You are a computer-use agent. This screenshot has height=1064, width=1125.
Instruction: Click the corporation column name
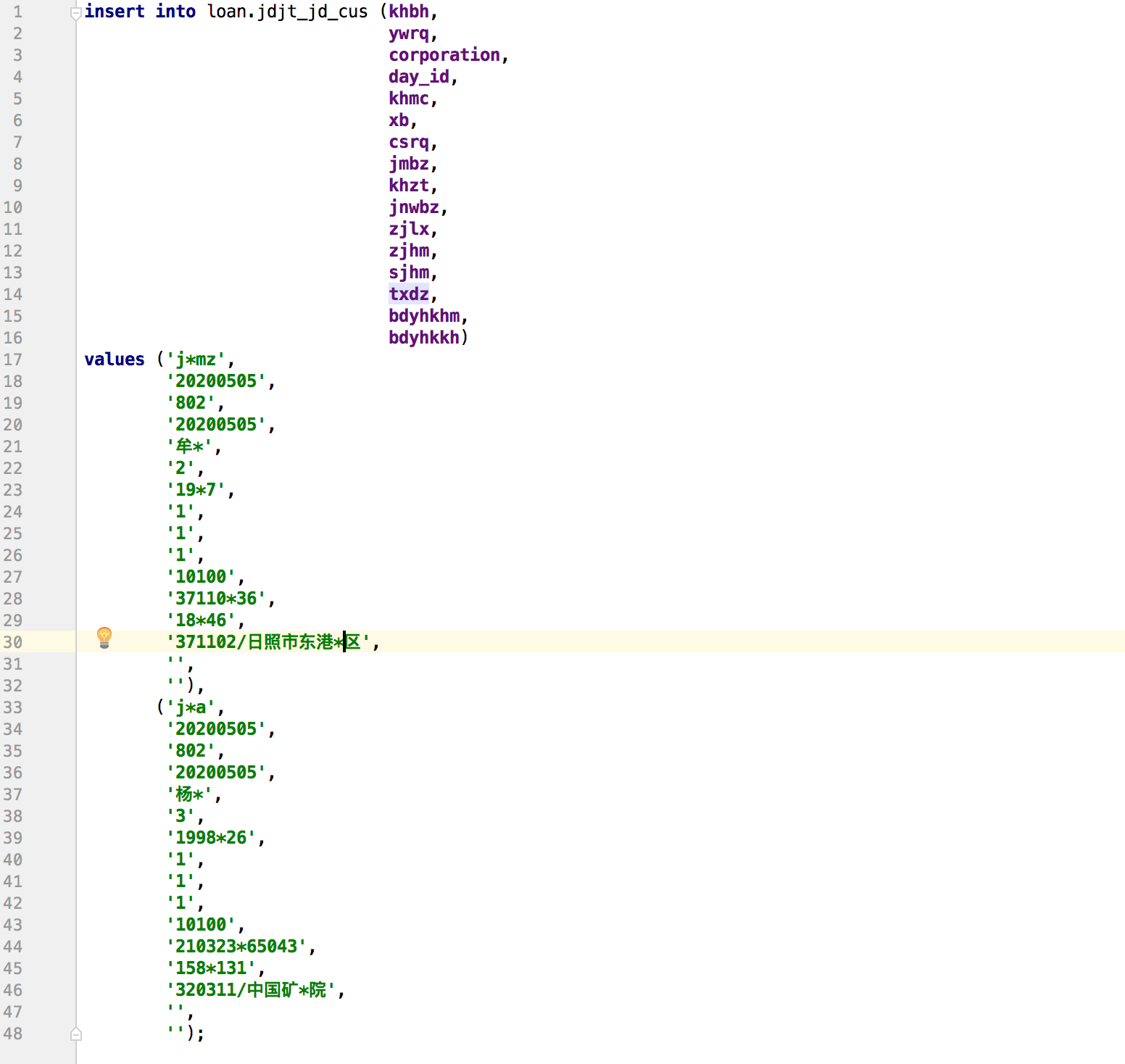pyautogui.click(x=444, y=55)
